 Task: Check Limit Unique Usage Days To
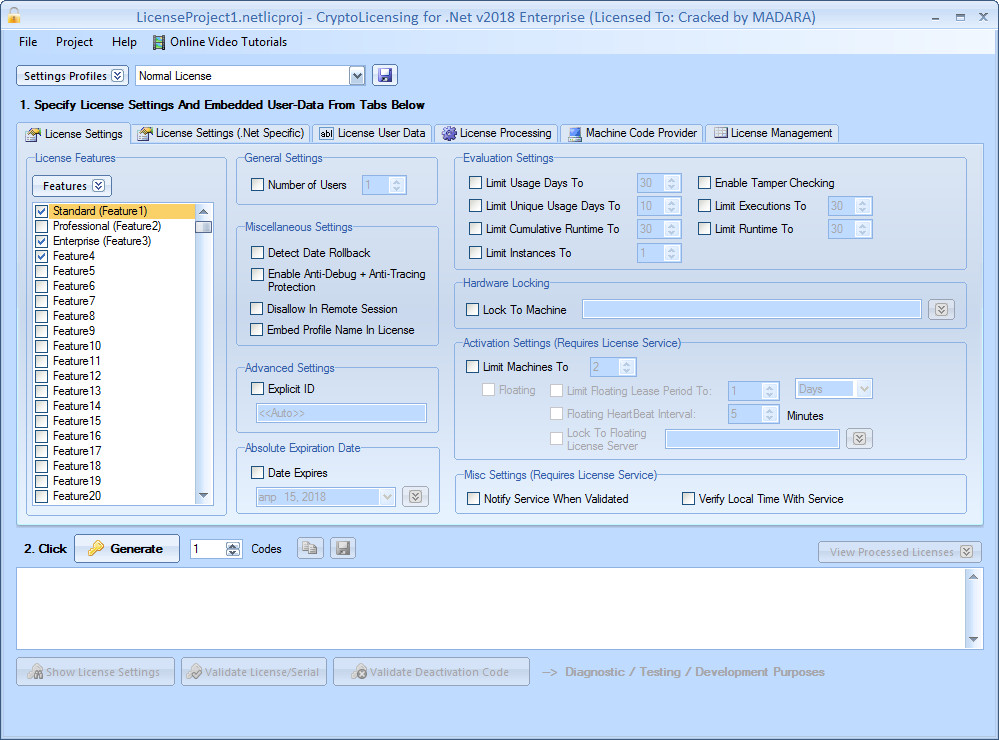pos(475,206)
